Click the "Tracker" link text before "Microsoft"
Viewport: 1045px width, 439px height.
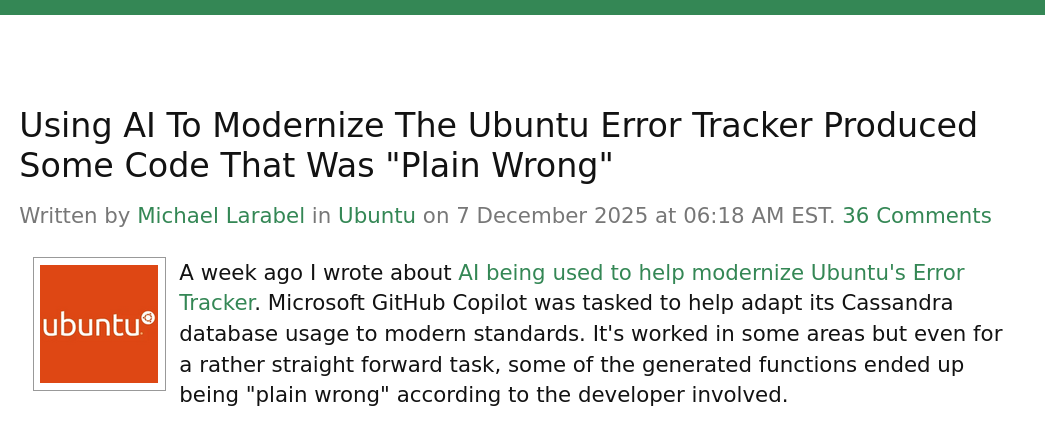pos(216,303)
